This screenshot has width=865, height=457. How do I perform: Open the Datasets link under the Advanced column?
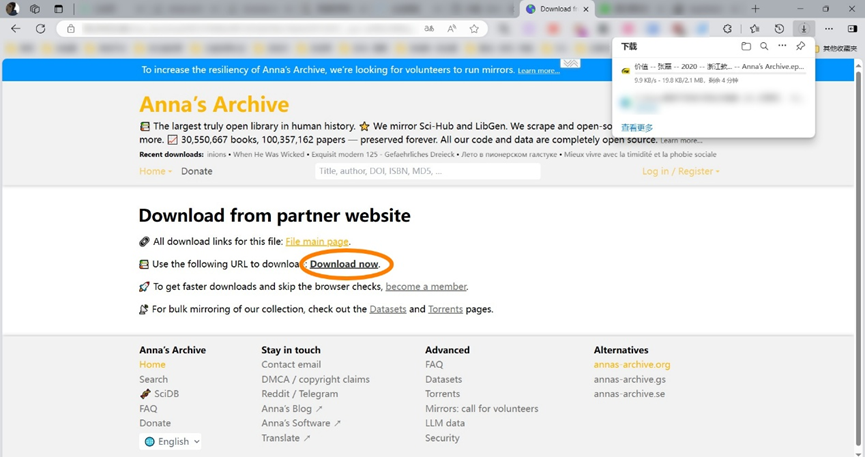tap(444, 379)
